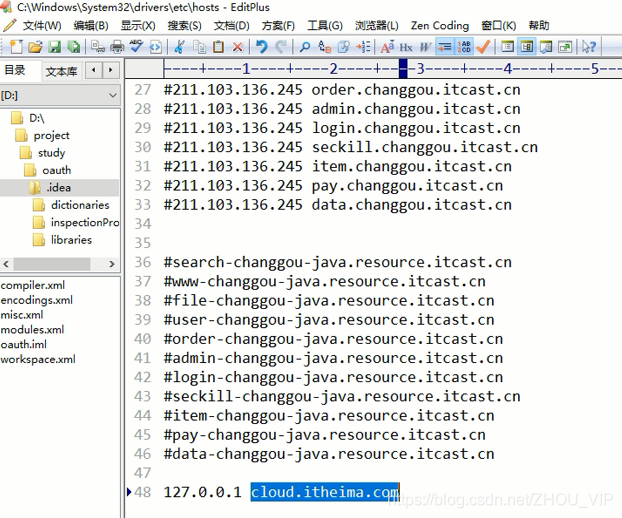Open the 显示(X) menu

pyautogui.click(x=138, y=25)
